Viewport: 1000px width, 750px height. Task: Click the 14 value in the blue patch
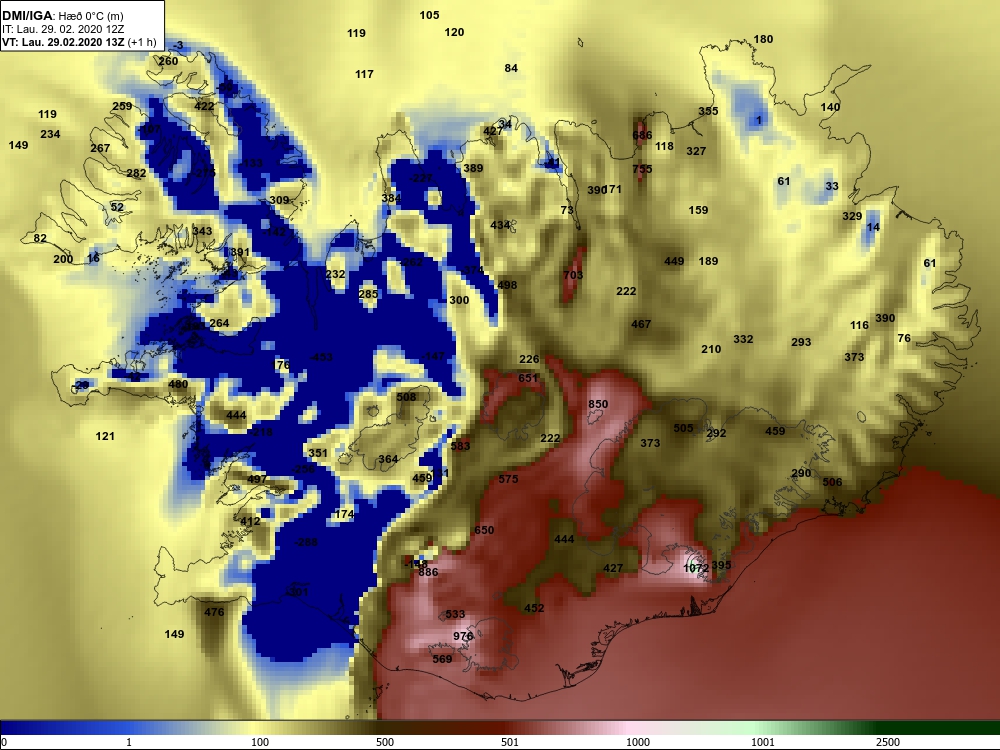click(873, 227)
